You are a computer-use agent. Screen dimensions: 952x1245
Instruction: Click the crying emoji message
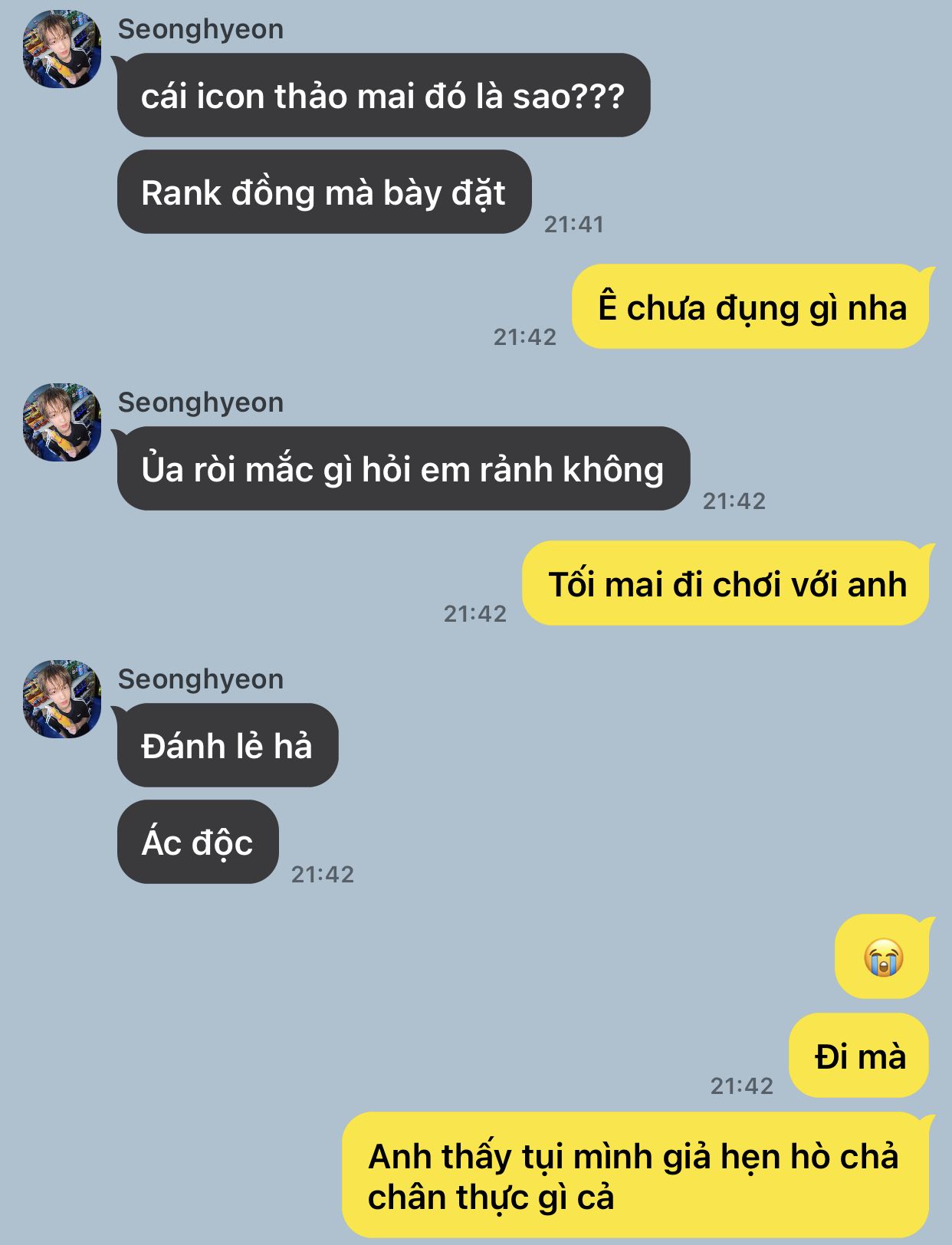pyautogui.click(x=882, y=957)
